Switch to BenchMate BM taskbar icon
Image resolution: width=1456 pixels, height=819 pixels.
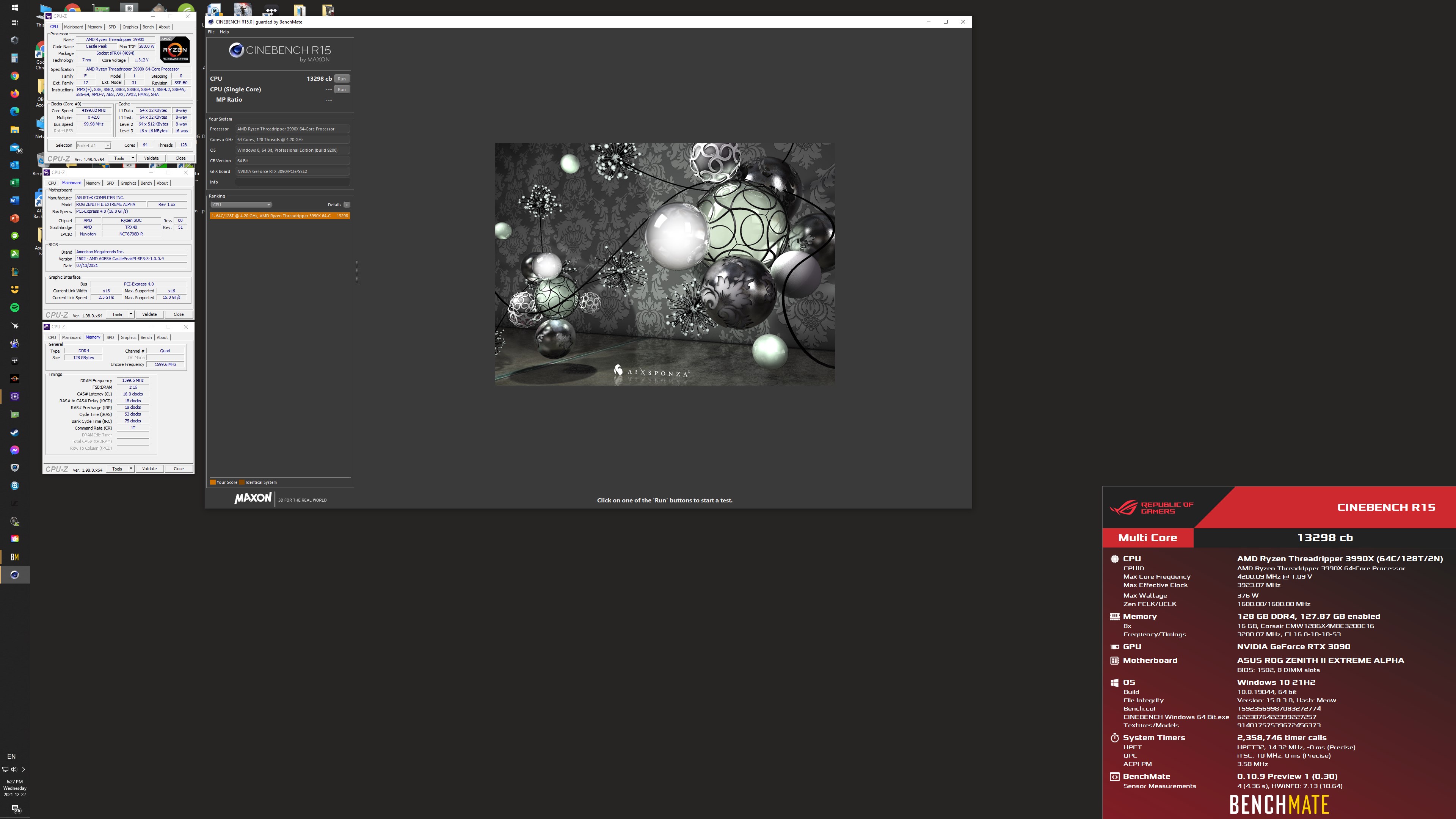pos(15,557)
